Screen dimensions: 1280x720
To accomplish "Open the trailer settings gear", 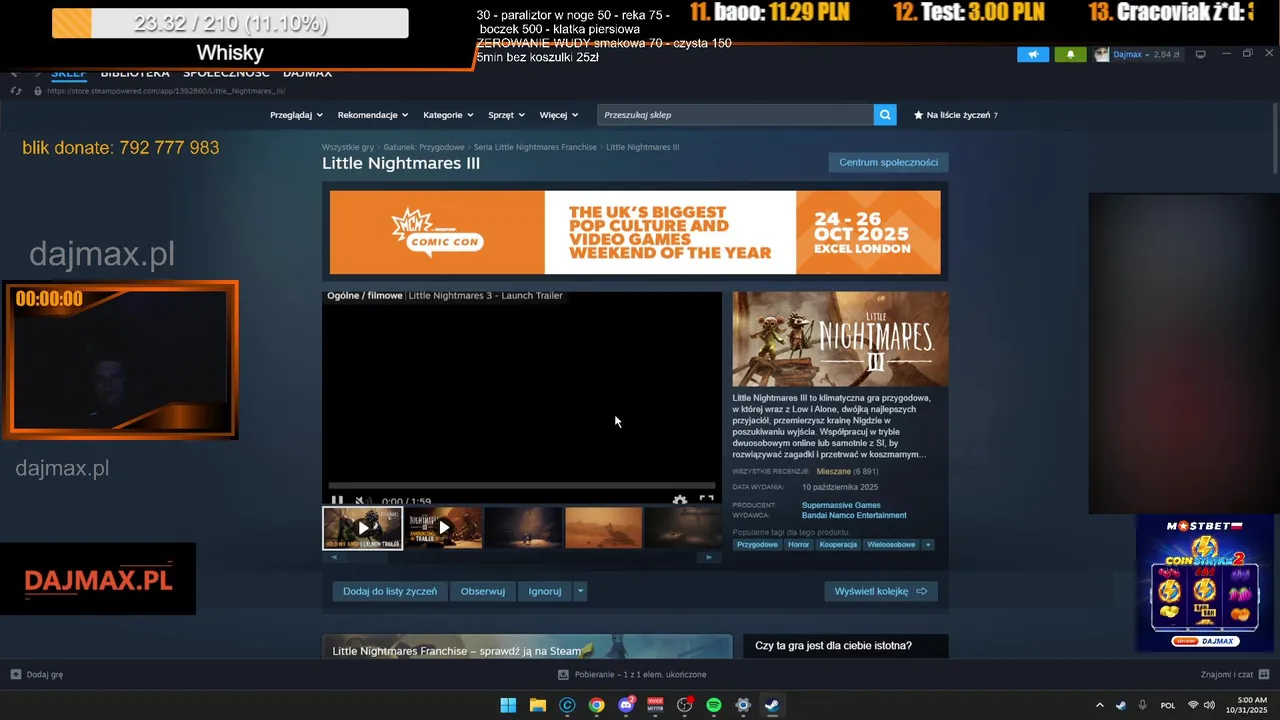I will [680, 501].
